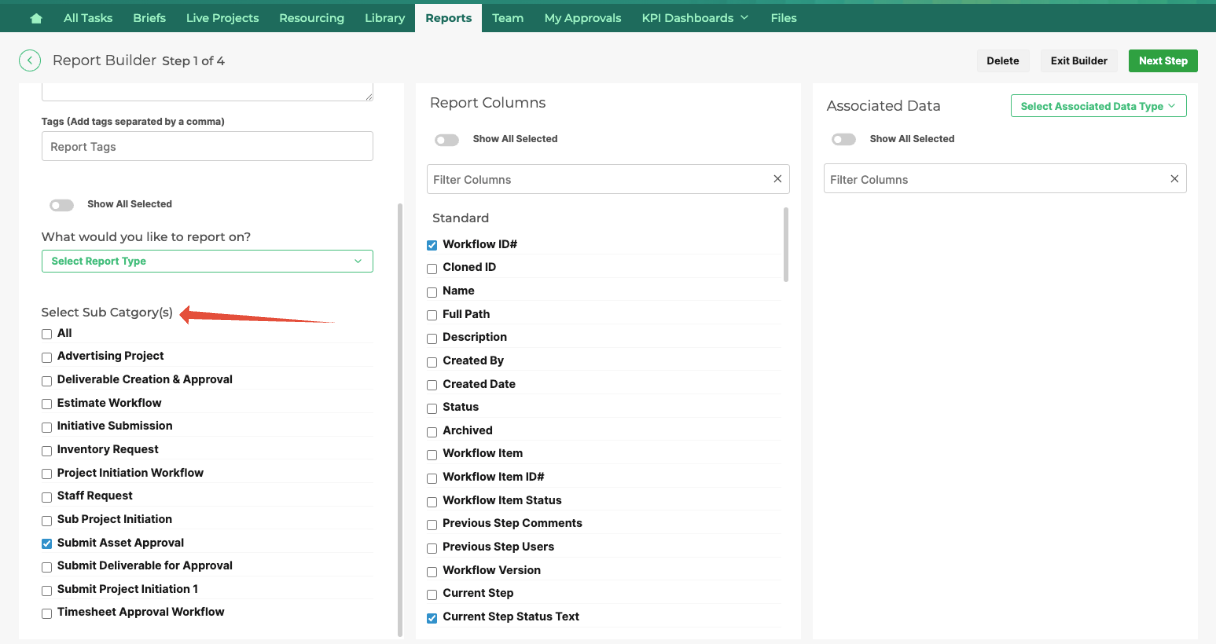Check Current Step column checkbox
Screen dimensions: 1216x644
[x=432, y=595]
